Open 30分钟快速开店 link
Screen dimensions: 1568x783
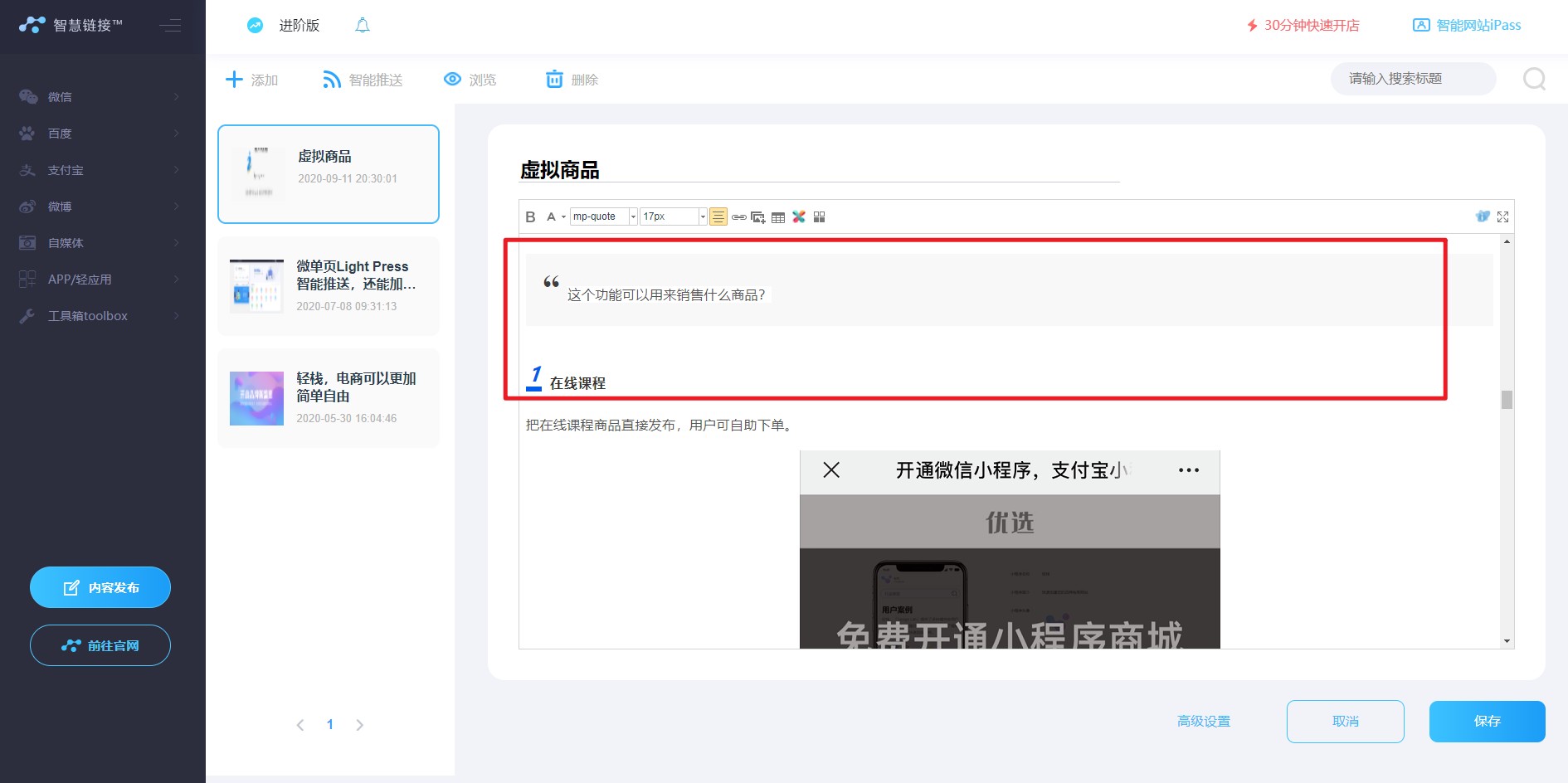coord(1303,25)
